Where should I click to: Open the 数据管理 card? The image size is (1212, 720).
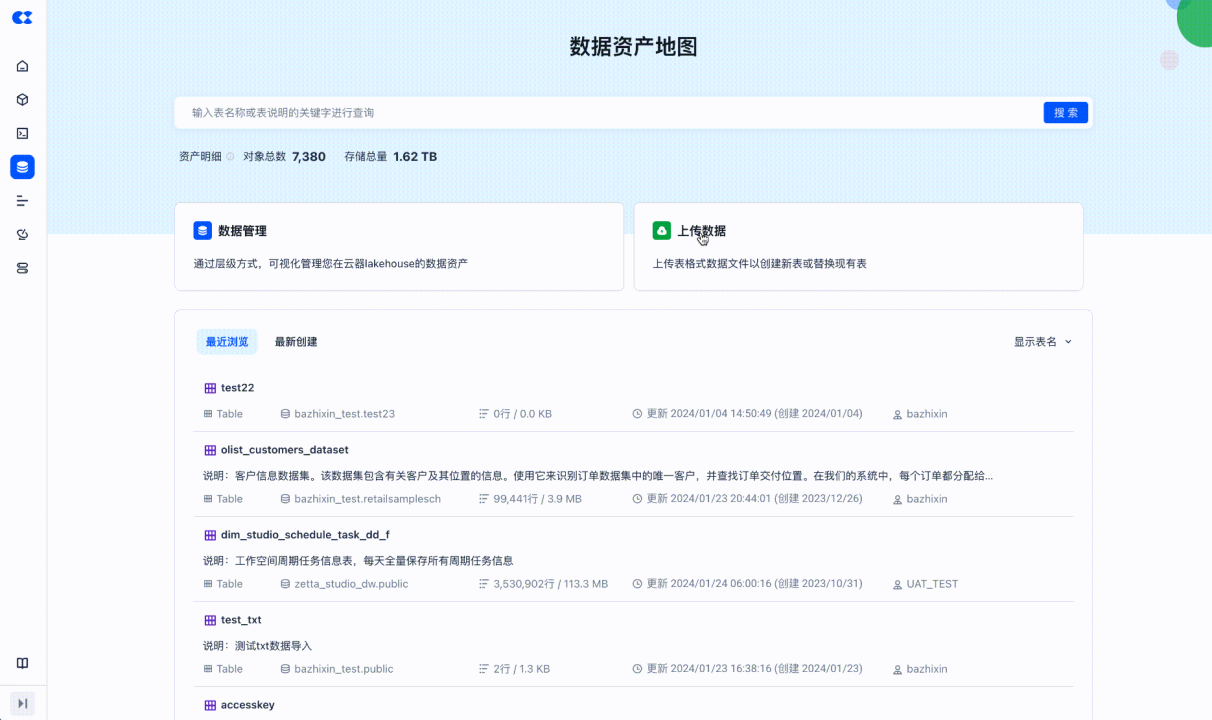(x=398, y=246)
